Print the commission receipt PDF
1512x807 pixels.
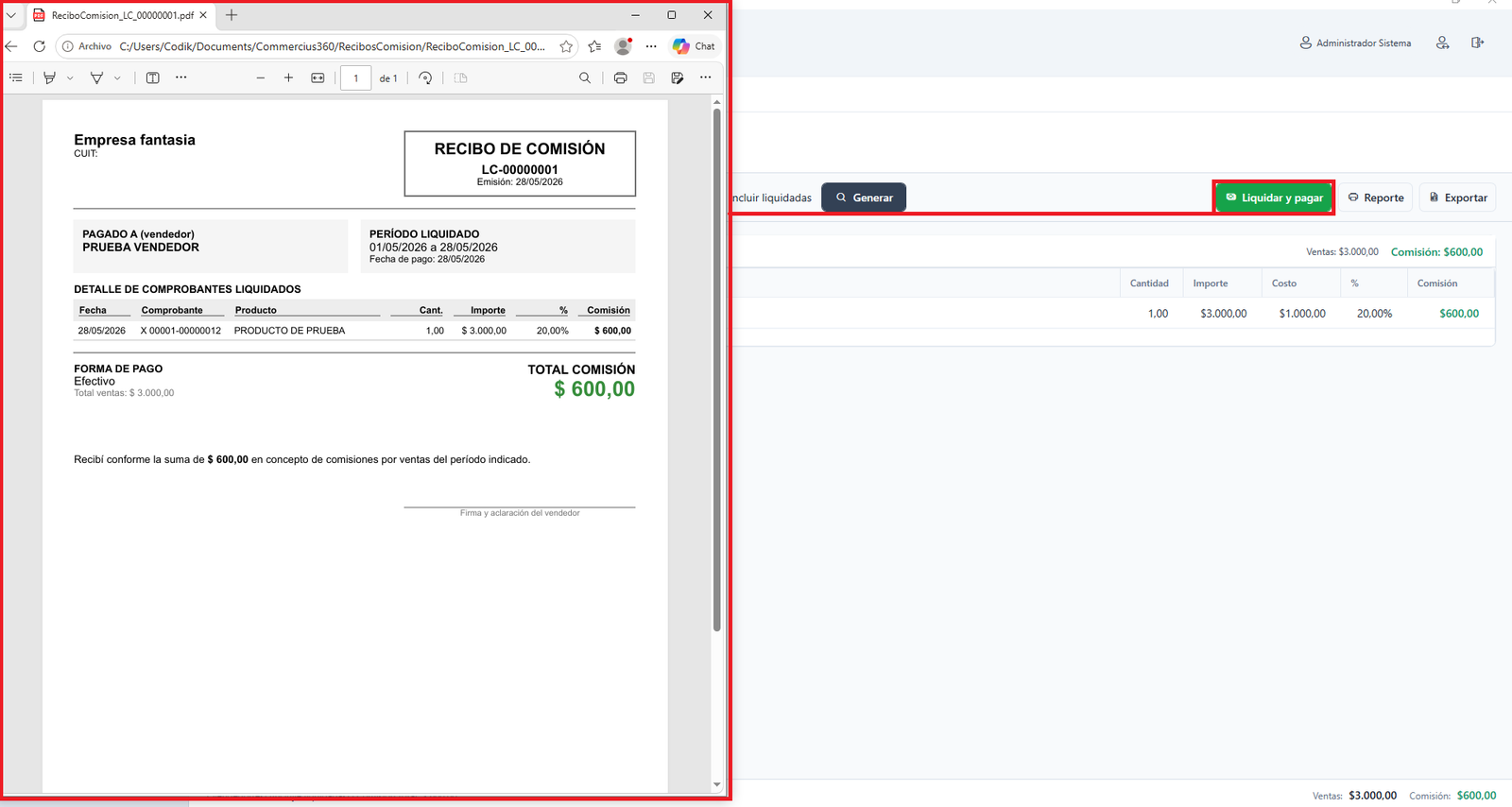[x=620, y=77]
